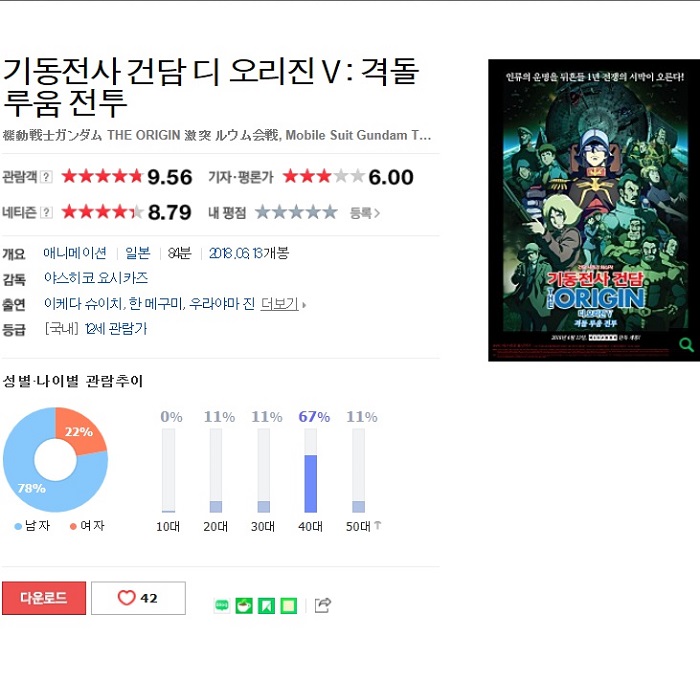
Task: Open help icon next to 관람객
Action: (46, 177)
